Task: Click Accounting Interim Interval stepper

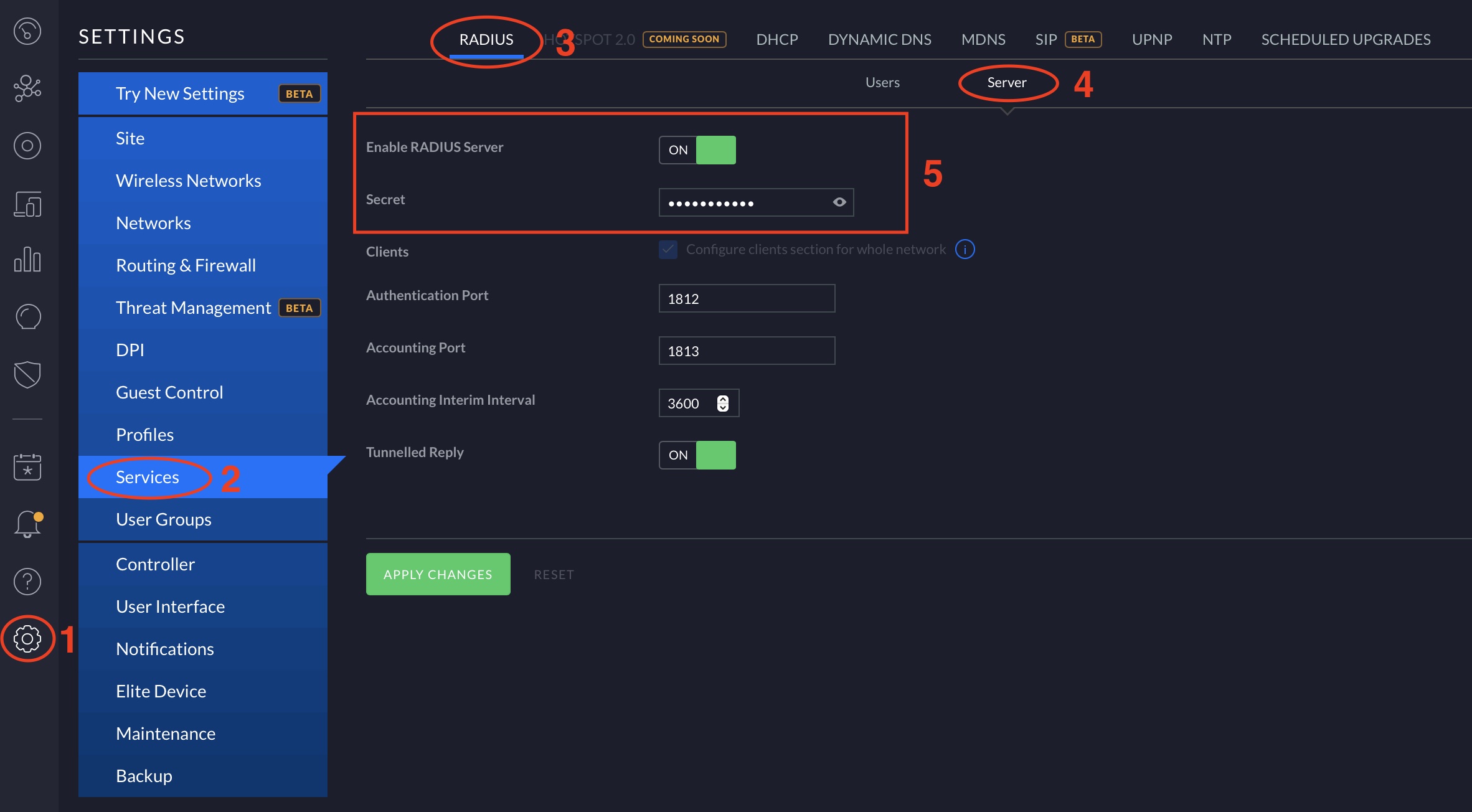Action: click(723, 402)
